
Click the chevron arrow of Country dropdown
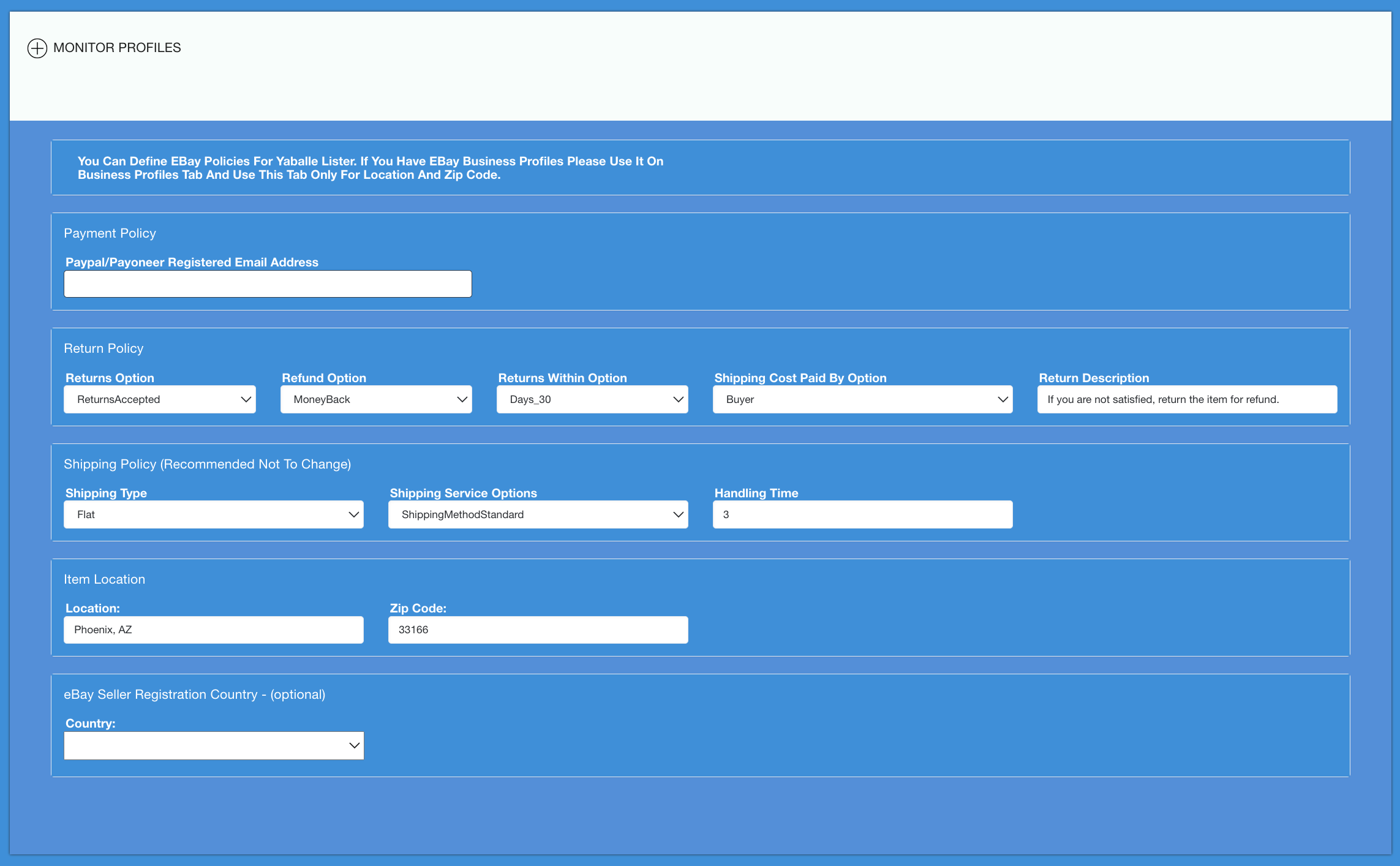354,745
